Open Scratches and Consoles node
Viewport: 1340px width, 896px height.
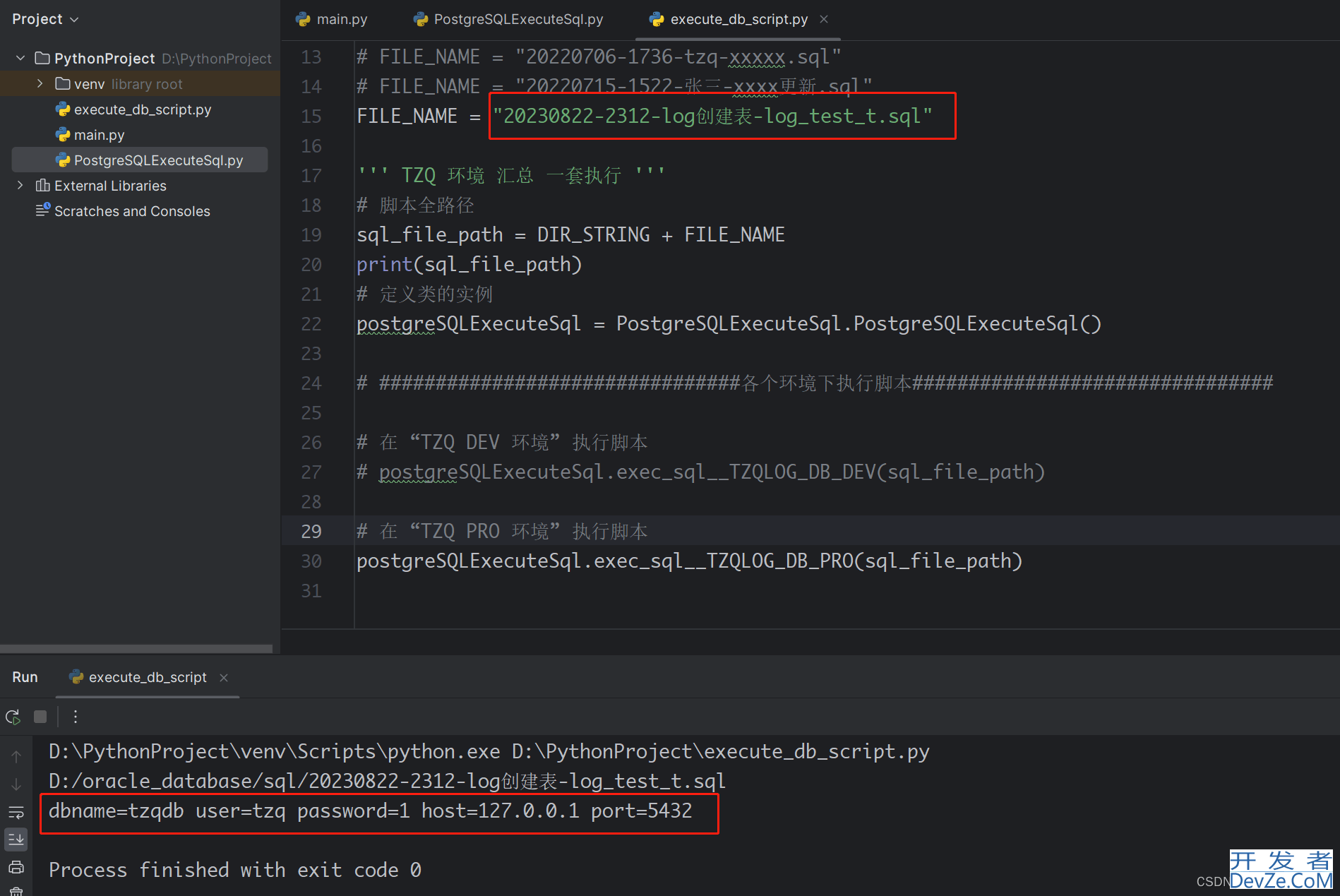[132, 211]
